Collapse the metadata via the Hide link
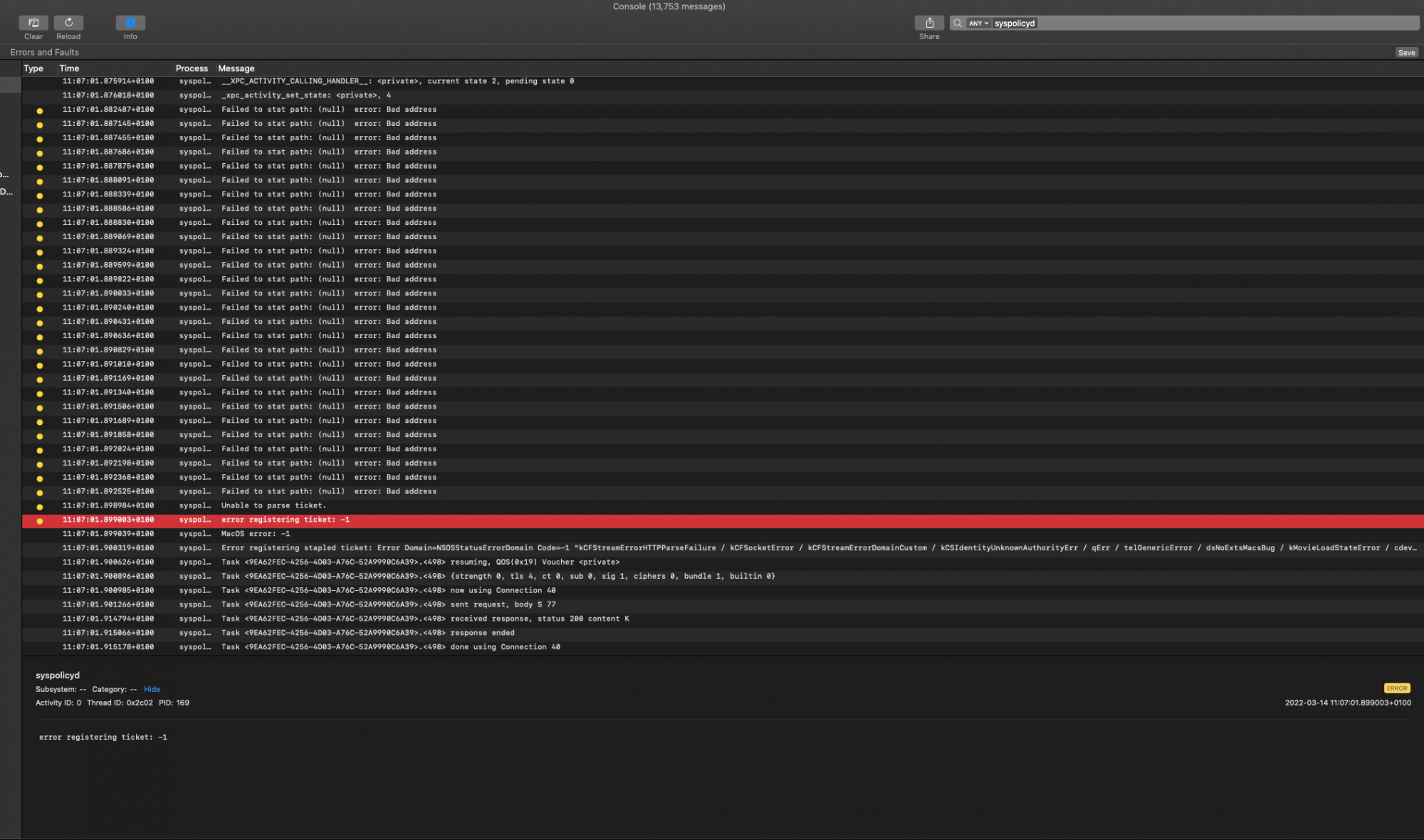Viewport: 1424px width, 840px height. [152, 689]
